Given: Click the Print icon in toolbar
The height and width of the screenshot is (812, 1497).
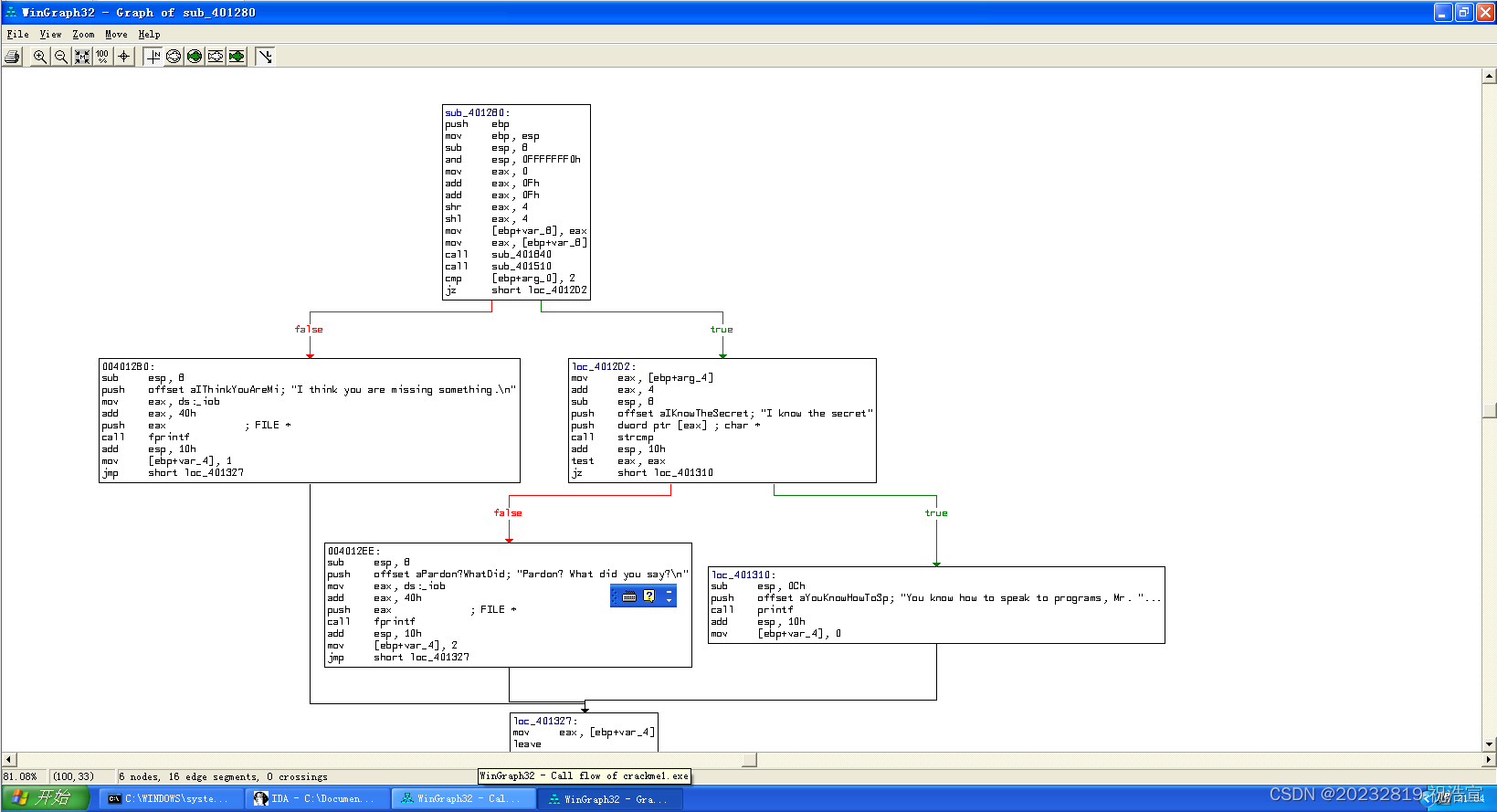Looking at the screenshot, I should (x=12, y=57).
